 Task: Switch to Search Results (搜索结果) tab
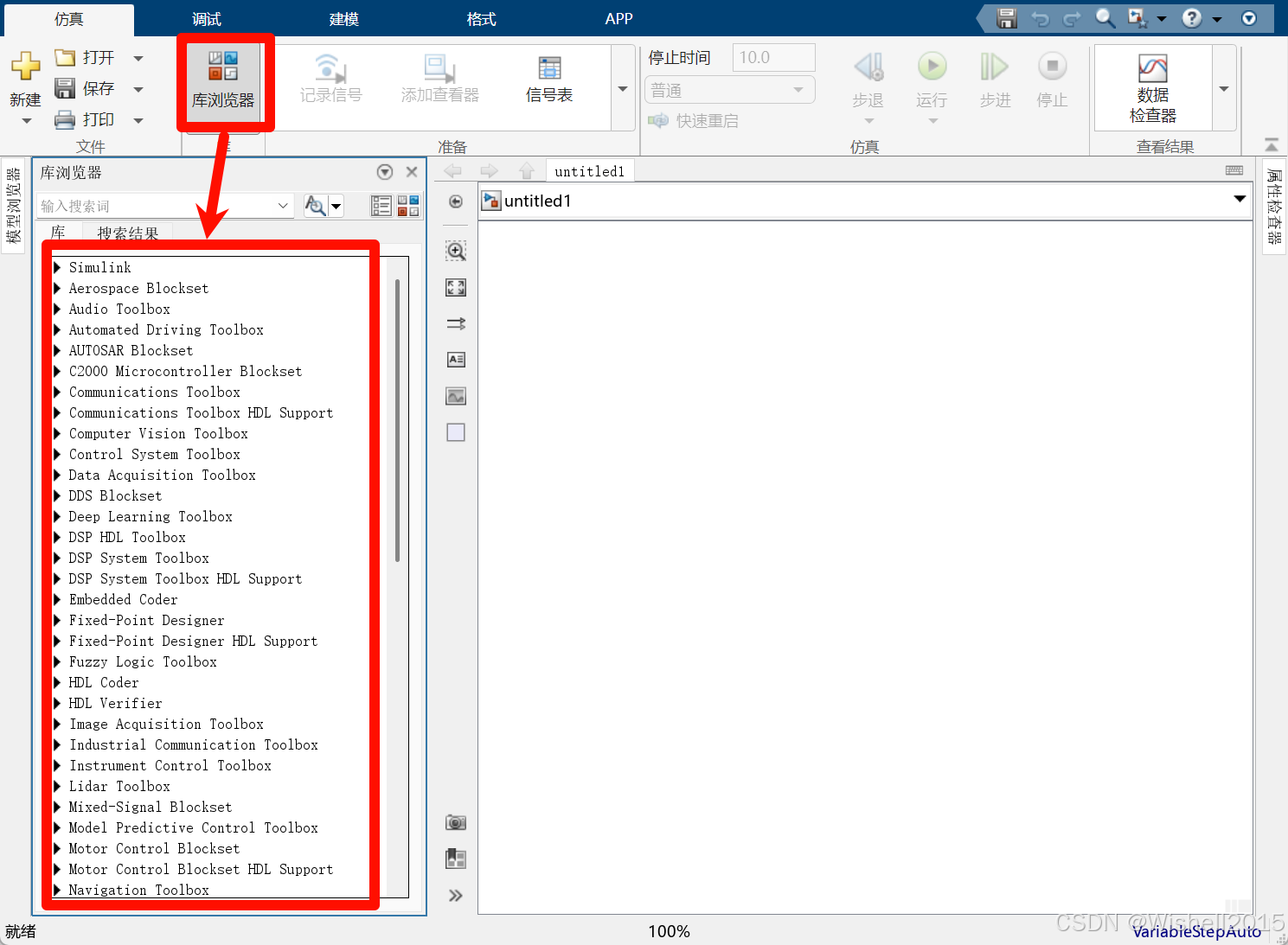coord(128,233)
